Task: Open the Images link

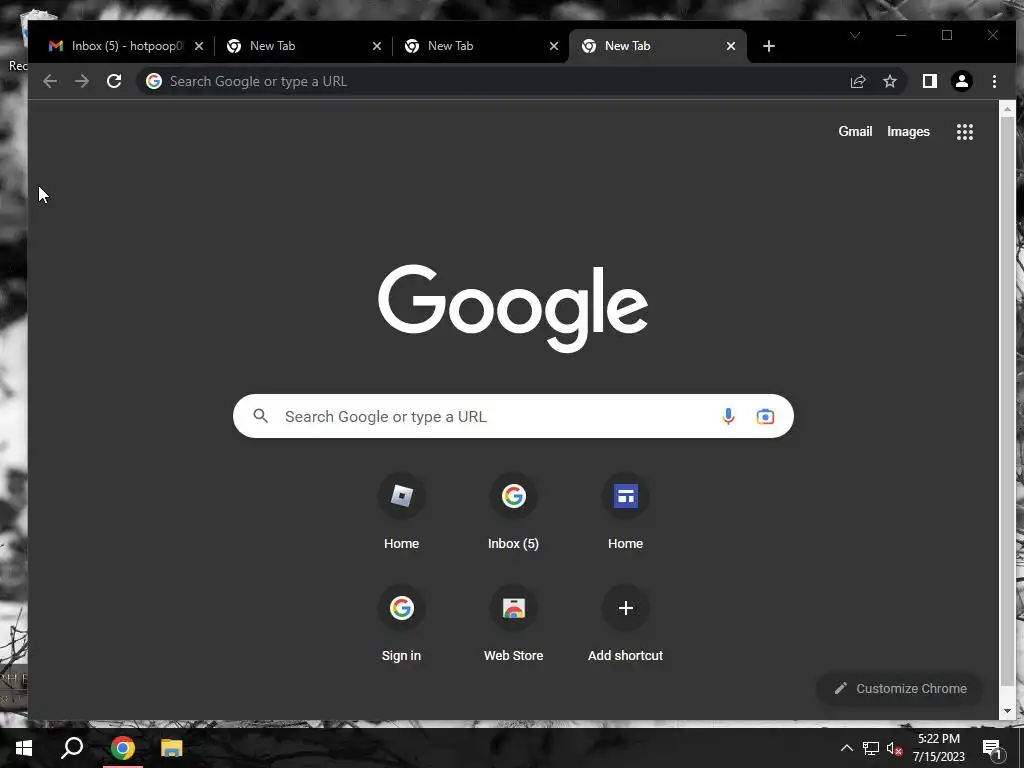Action: 908,131
